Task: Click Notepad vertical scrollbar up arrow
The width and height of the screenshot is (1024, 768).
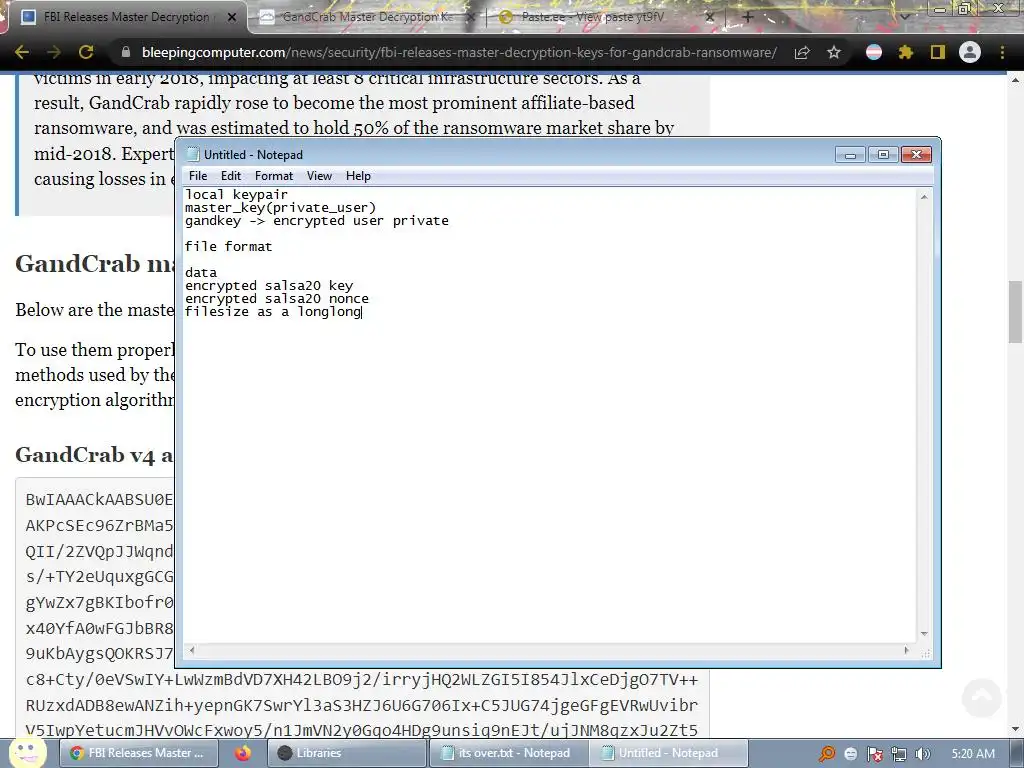Action: tap(924, 197)
